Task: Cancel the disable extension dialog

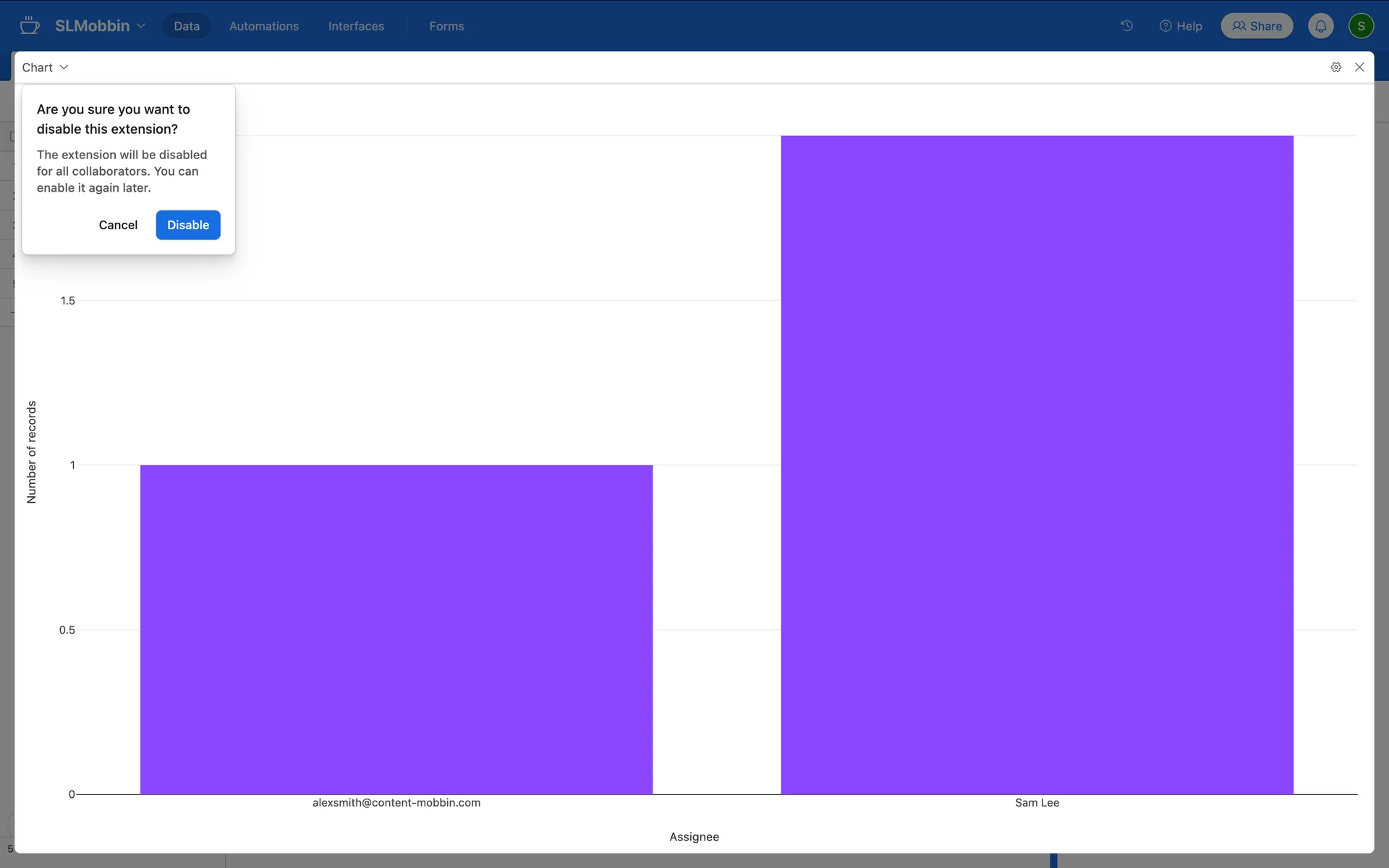Action: [x=118, y=225]
